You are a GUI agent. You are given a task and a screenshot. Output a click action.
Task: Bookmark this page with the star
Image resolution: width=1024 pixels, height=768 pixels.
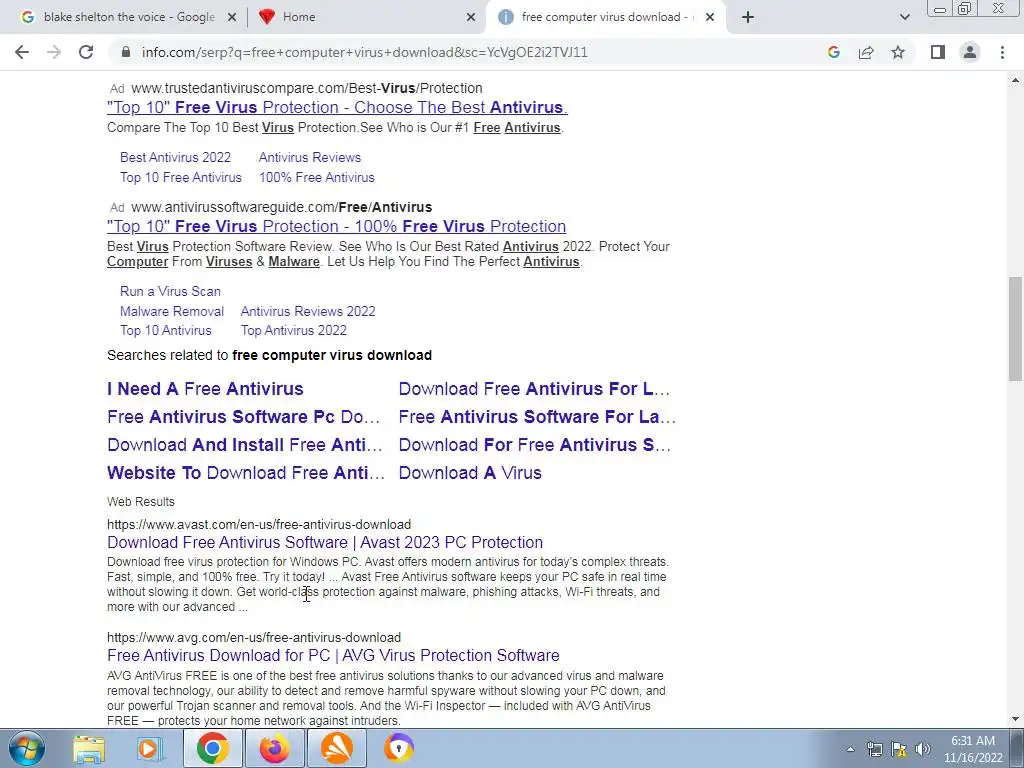coord(898,52)
